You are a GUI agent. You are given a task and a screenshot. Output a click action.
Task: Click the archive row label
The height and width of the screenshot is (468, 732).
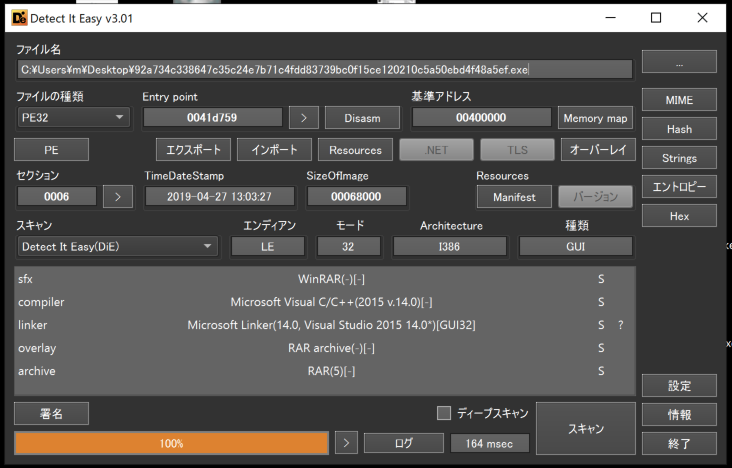pyautogui.click(x=36, y=371)
